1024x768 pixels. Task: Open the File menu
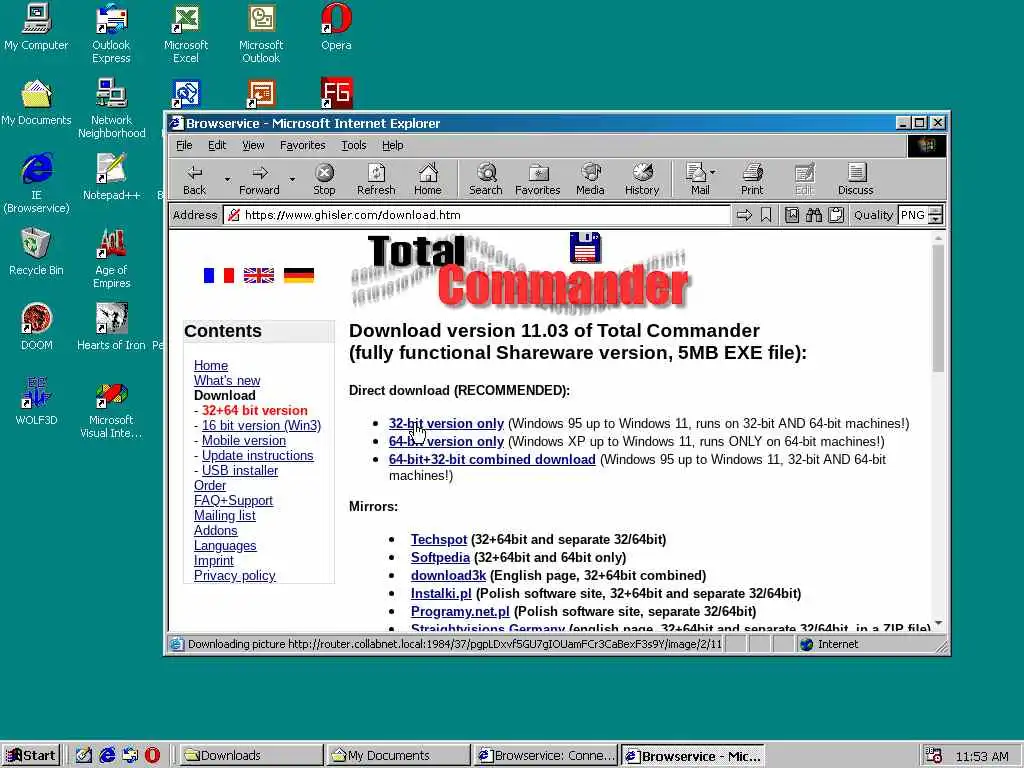(184, 145)
